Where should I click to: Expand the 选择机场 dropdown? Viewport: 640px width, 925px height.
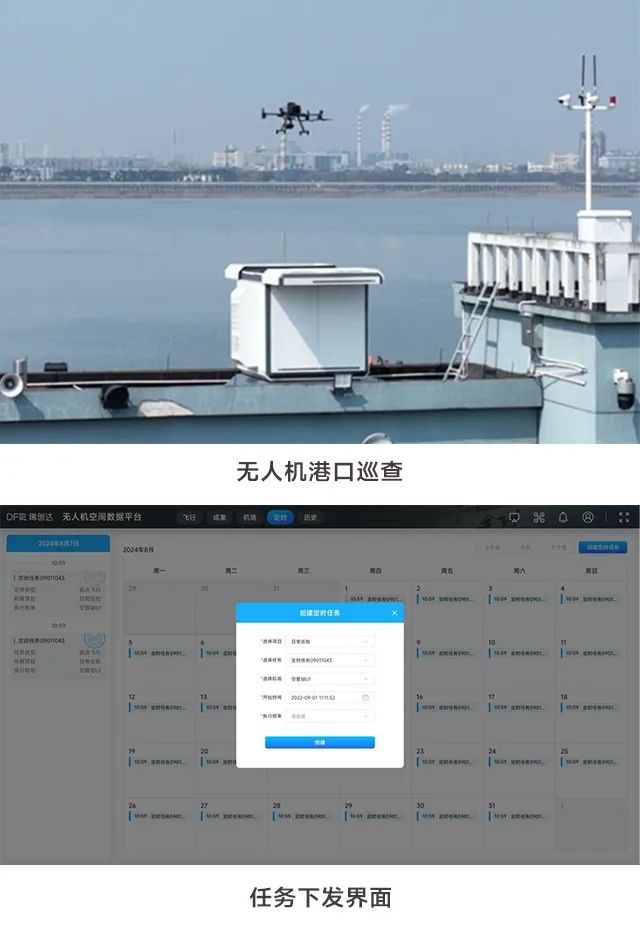click(331, 679)
